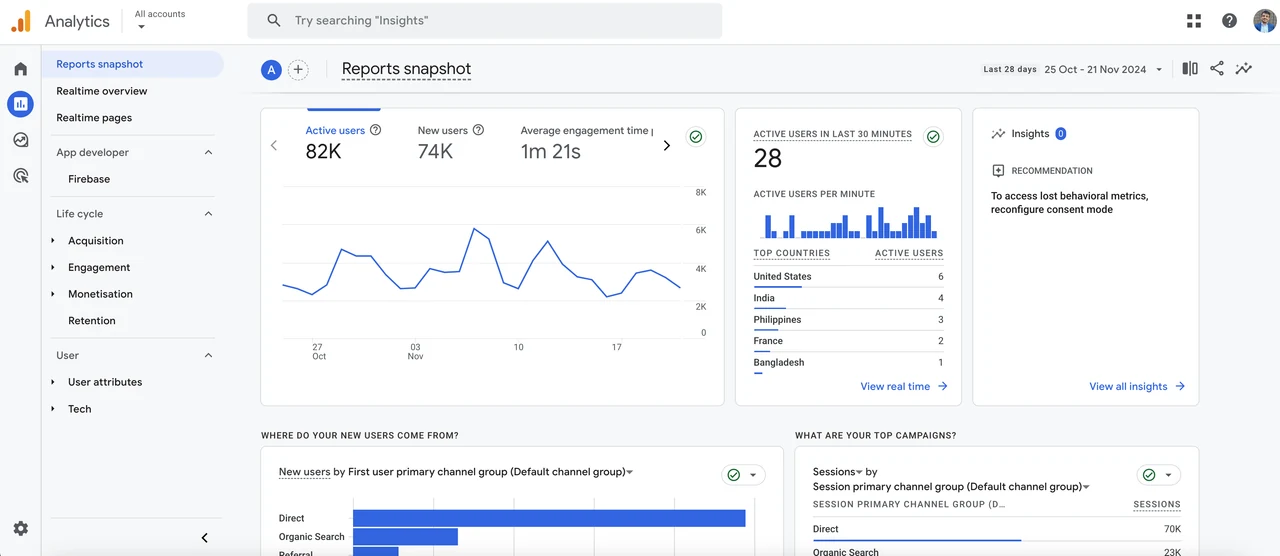Click the Active users info icon

[x=376, y=130]
